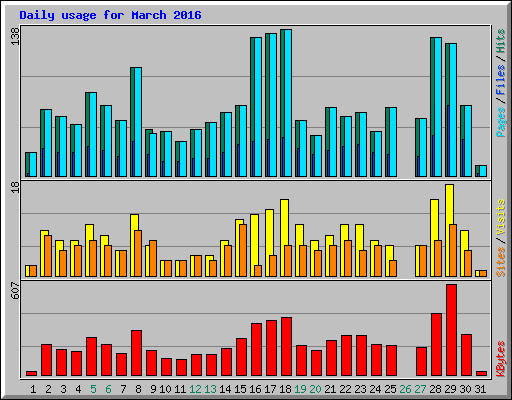Viewport: 512px width, 400px height.
Task: Click the green weekend day '6' label
Action: coord(108,389)
